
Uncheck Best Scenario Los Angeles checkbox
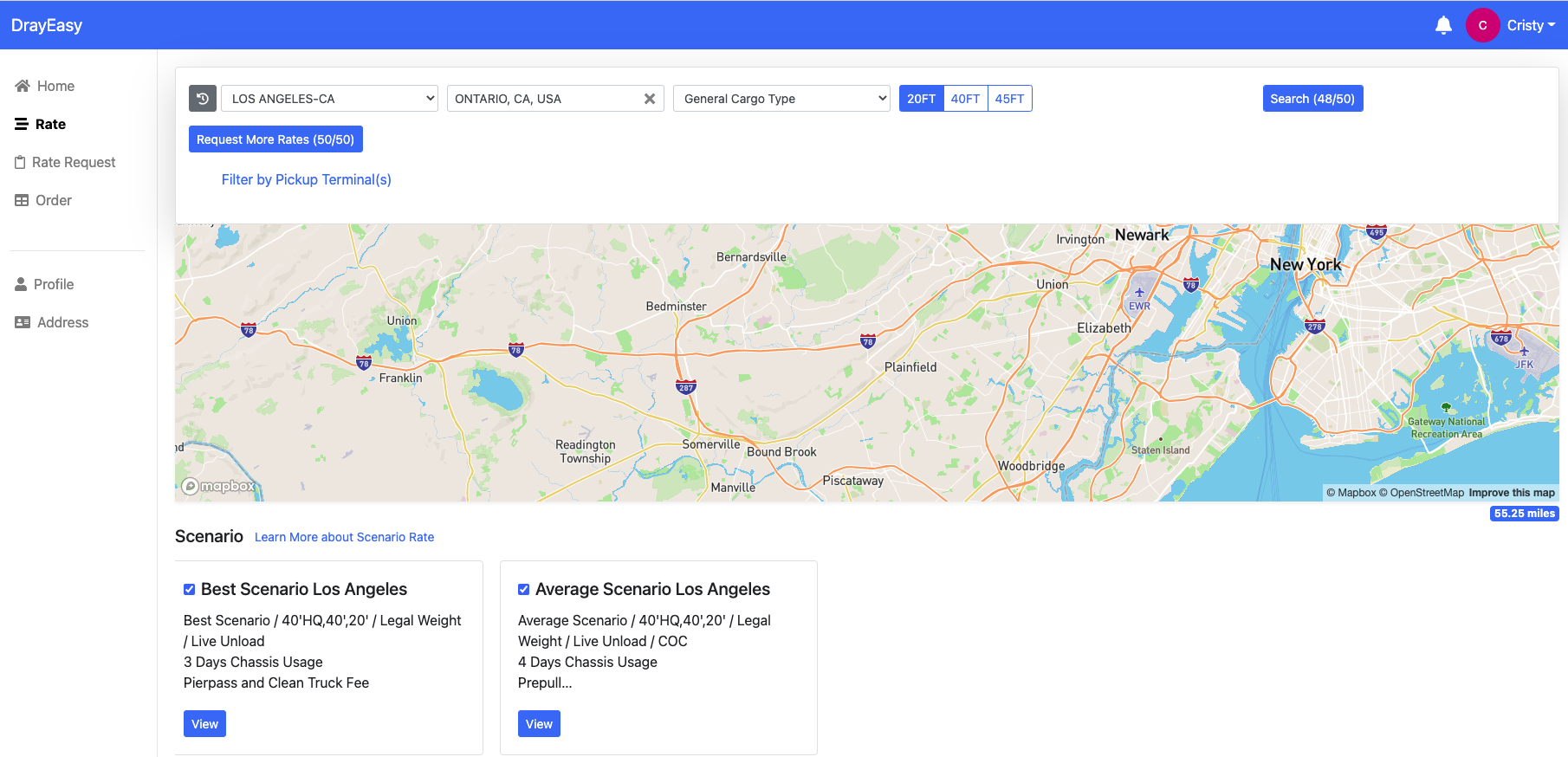pos(189,590)
